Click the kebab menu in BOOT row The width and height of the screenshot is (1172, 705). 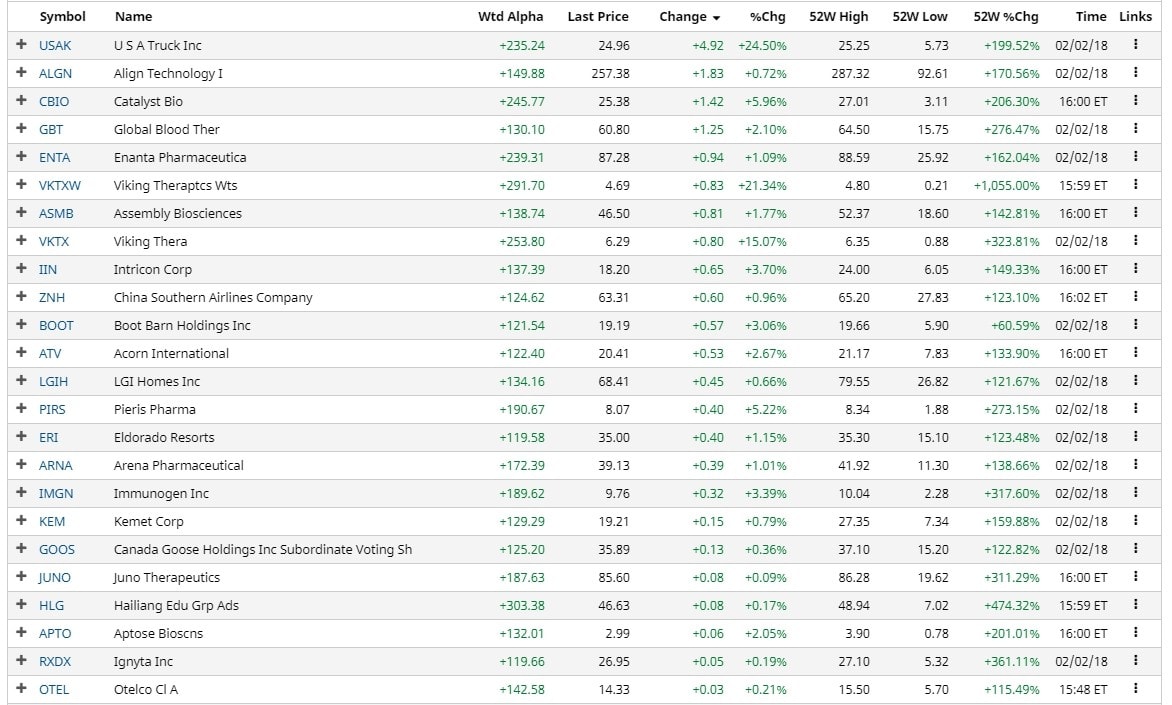tap(1136, 325)
